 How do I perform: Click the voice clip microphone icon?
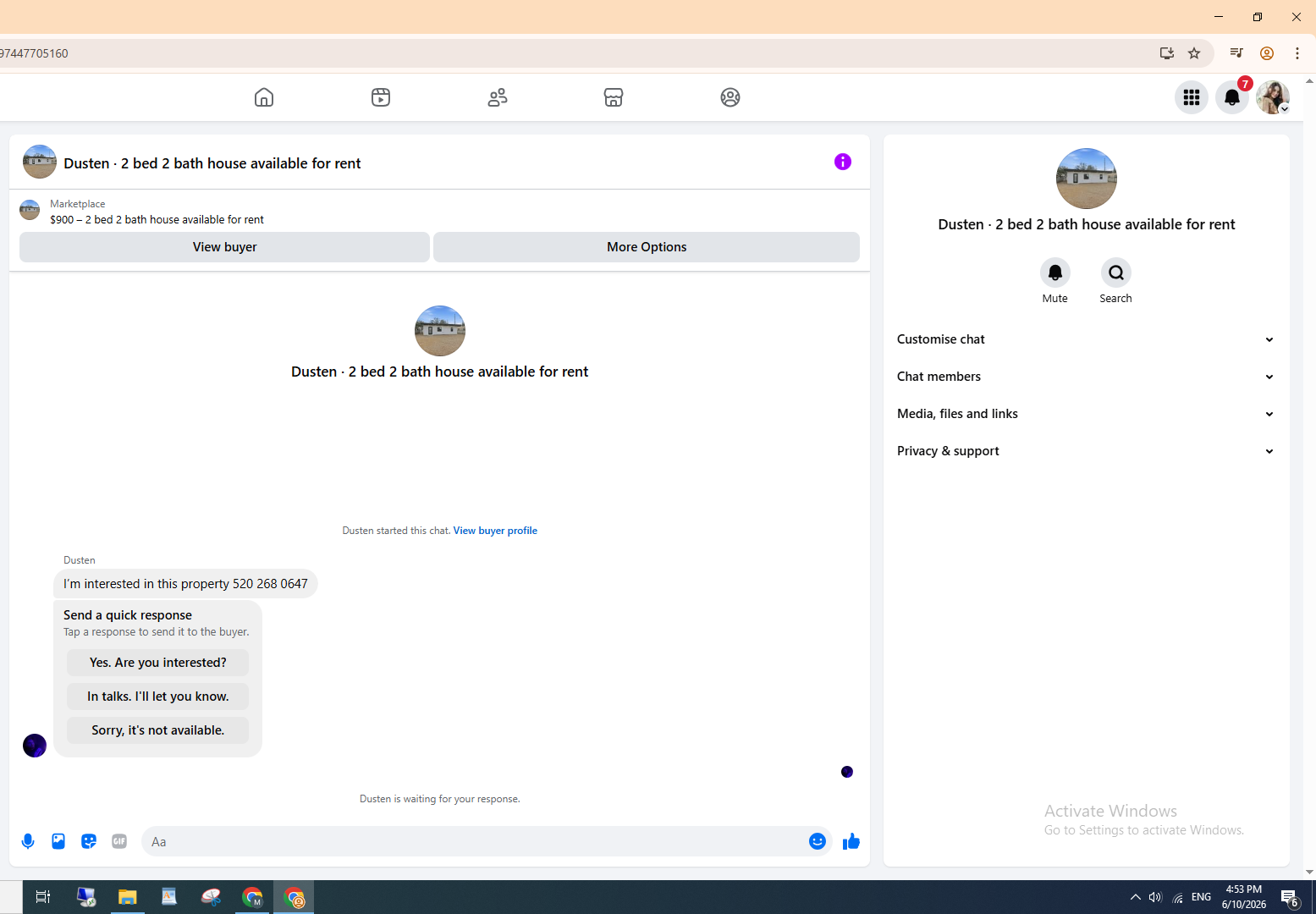(28, 841)
